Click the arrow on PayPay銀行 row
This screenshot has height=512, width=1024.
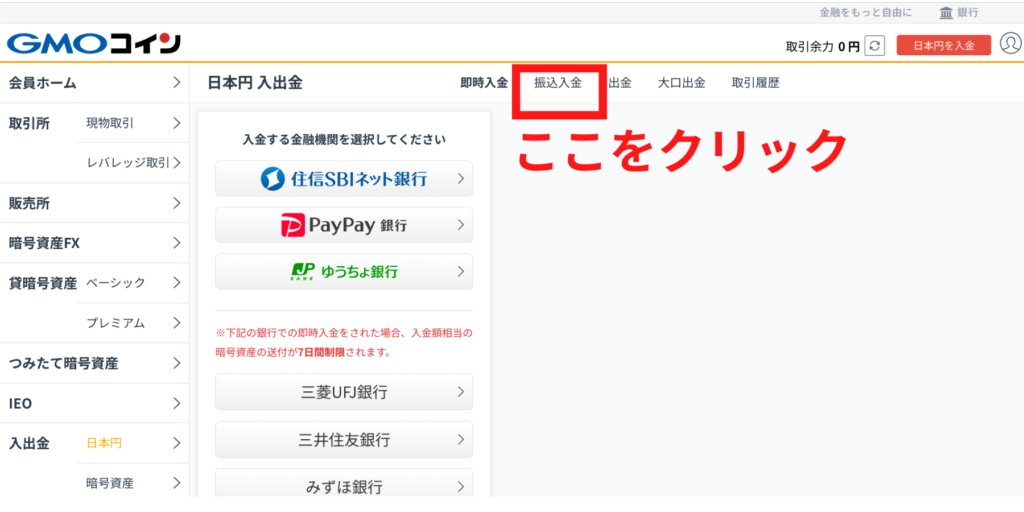click(460, 225)
